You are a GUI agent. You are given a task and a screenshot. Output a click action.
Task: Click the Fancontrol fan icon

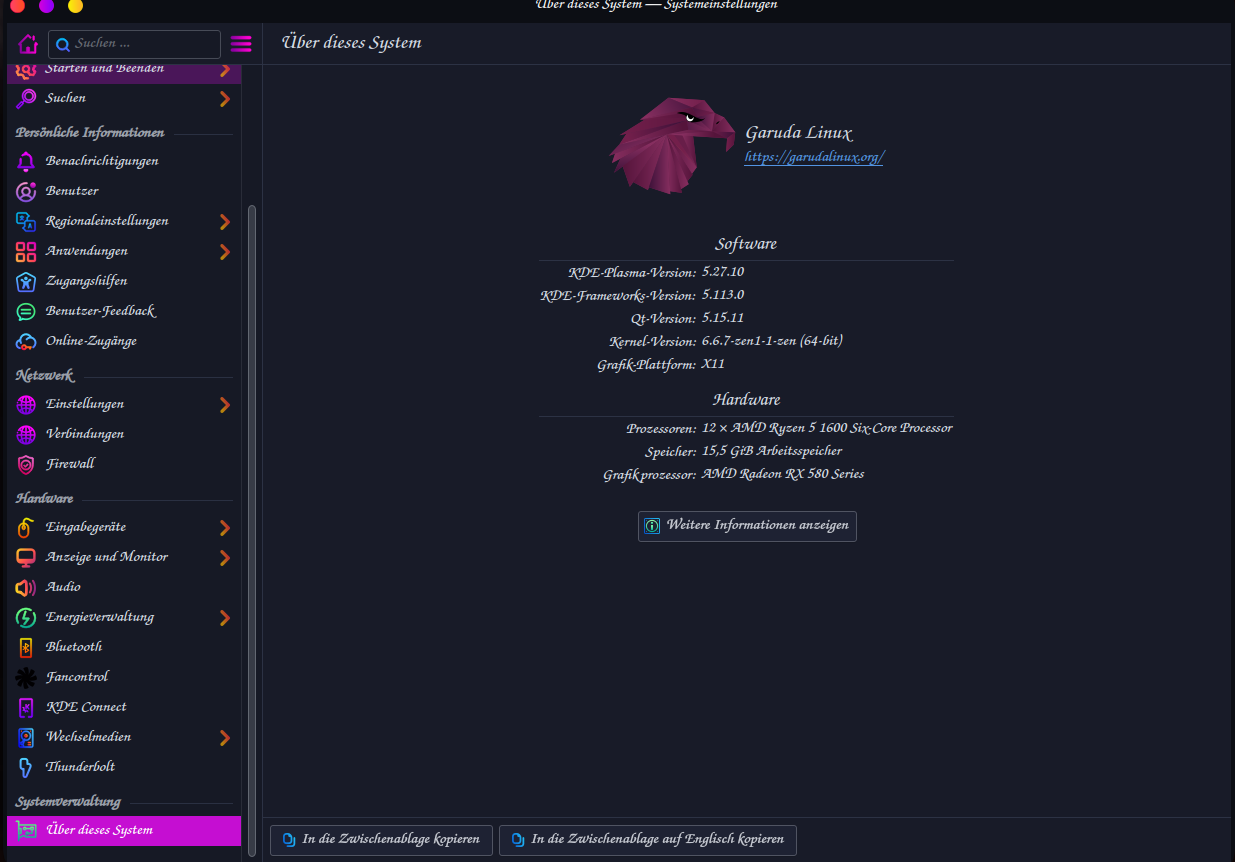(x=26, y=677)
